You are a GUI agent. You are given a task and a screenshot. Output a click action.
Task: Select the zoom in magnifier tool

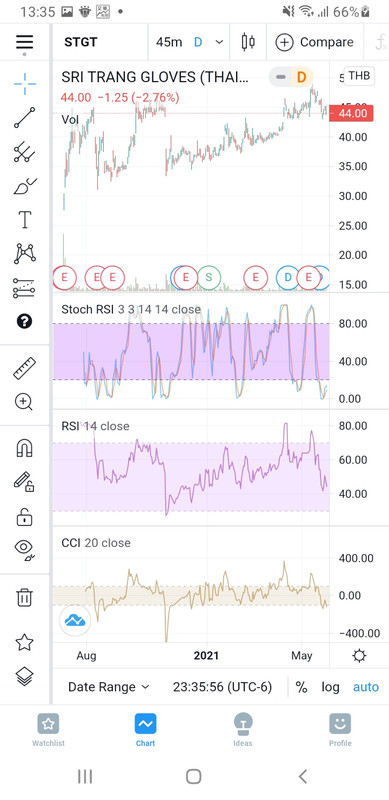click(24, 402)
